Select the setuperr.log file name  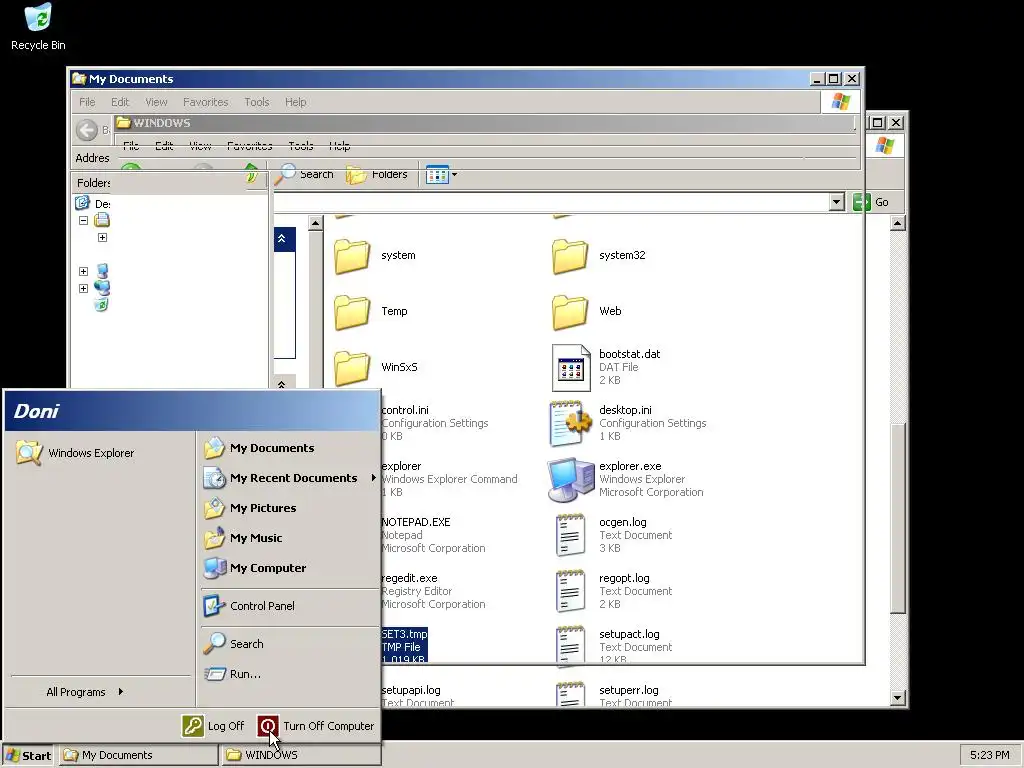click(629, 690)
